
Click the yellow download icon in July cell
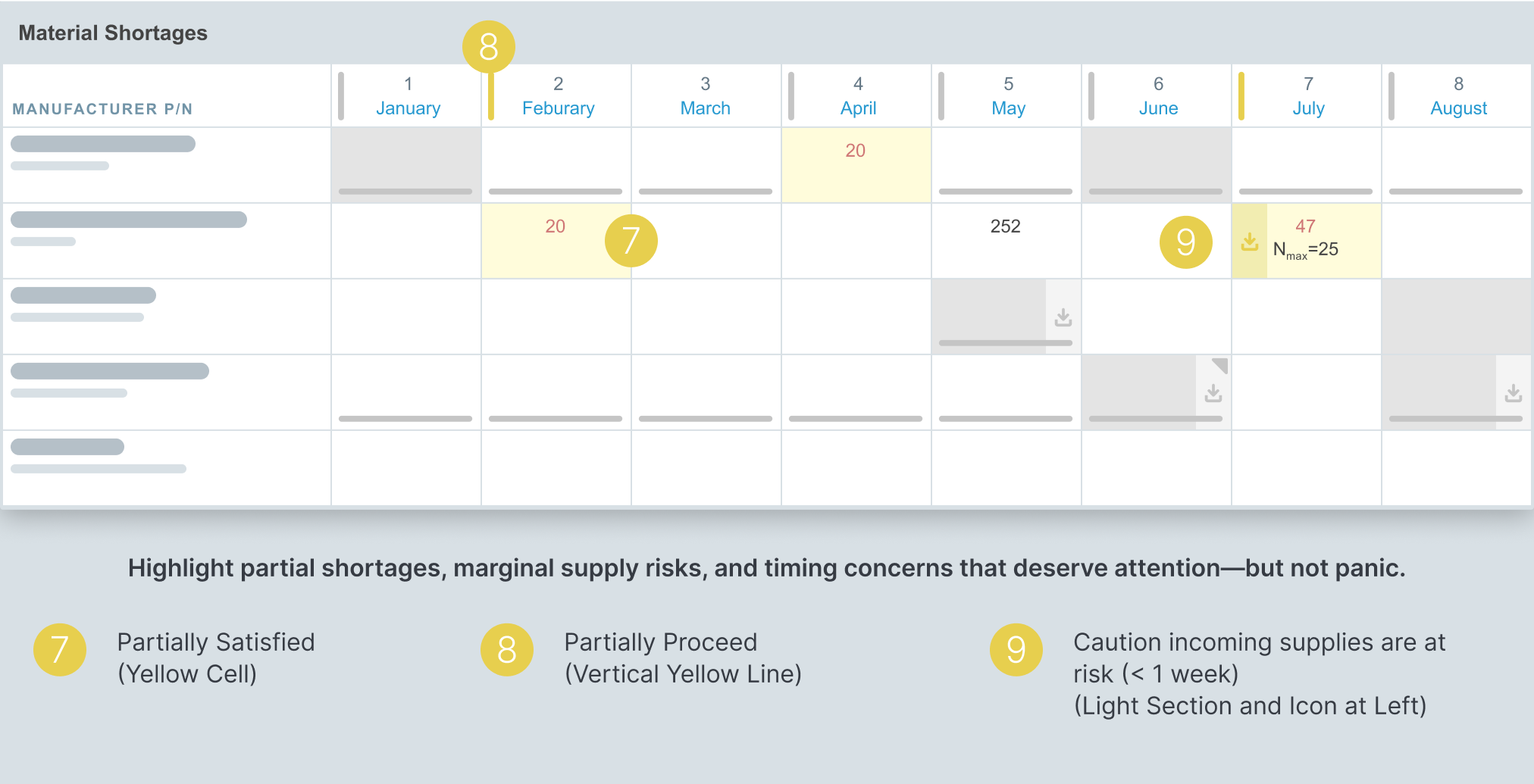pos(1250,242)
